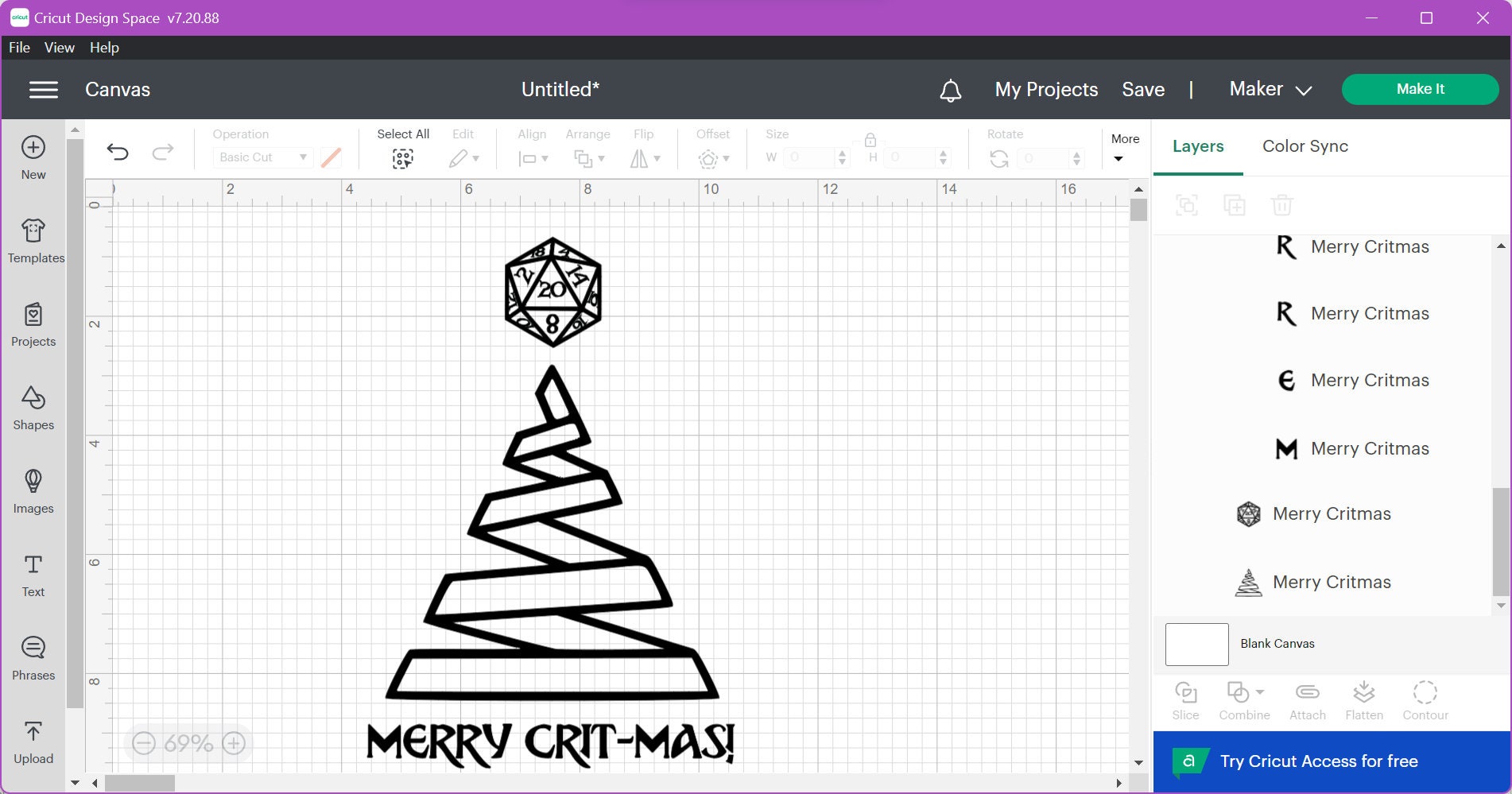Click the Make It button
Image resolution: width=1512 pixels, height=794 pixels.
click(x=1420, y=89)
